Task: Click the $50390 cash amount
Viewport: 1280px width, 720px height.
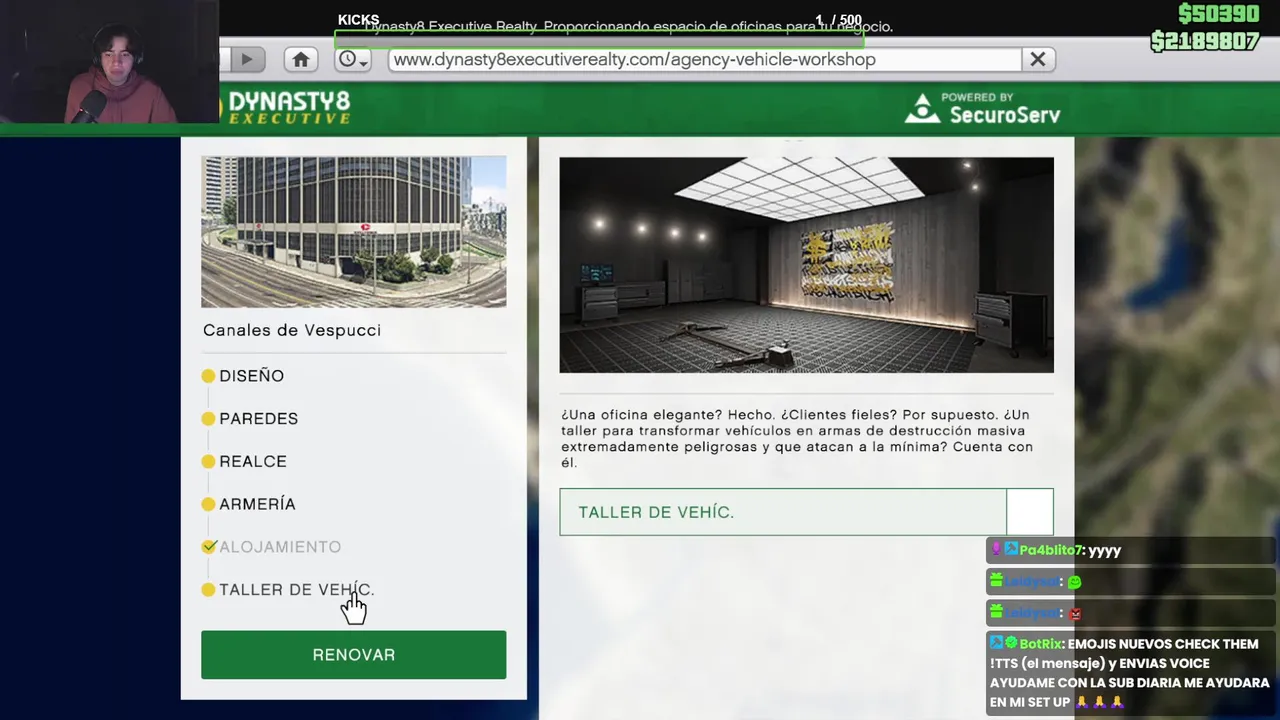Action: pos(1218,14)
